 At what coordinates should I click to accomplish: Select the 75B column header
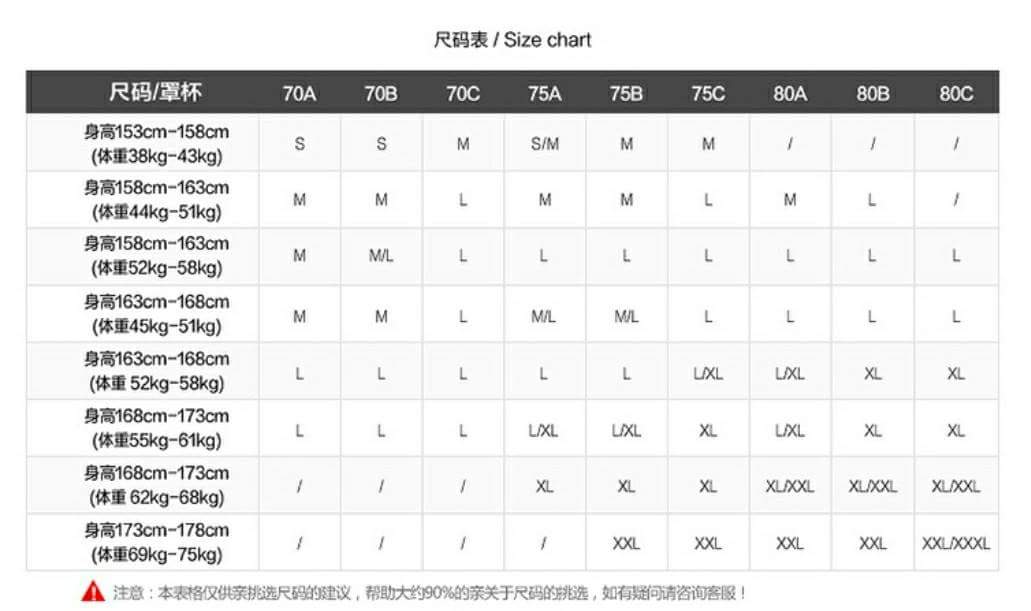626,93
